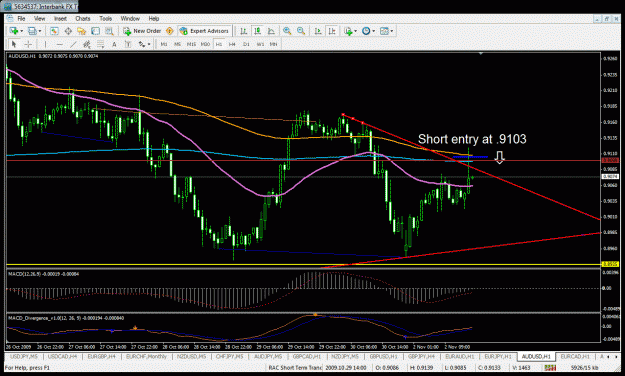Viewport: 625px width, 376px height.
Task: Open the Periods clock dropdown arrow
Action: pos(373,31)
